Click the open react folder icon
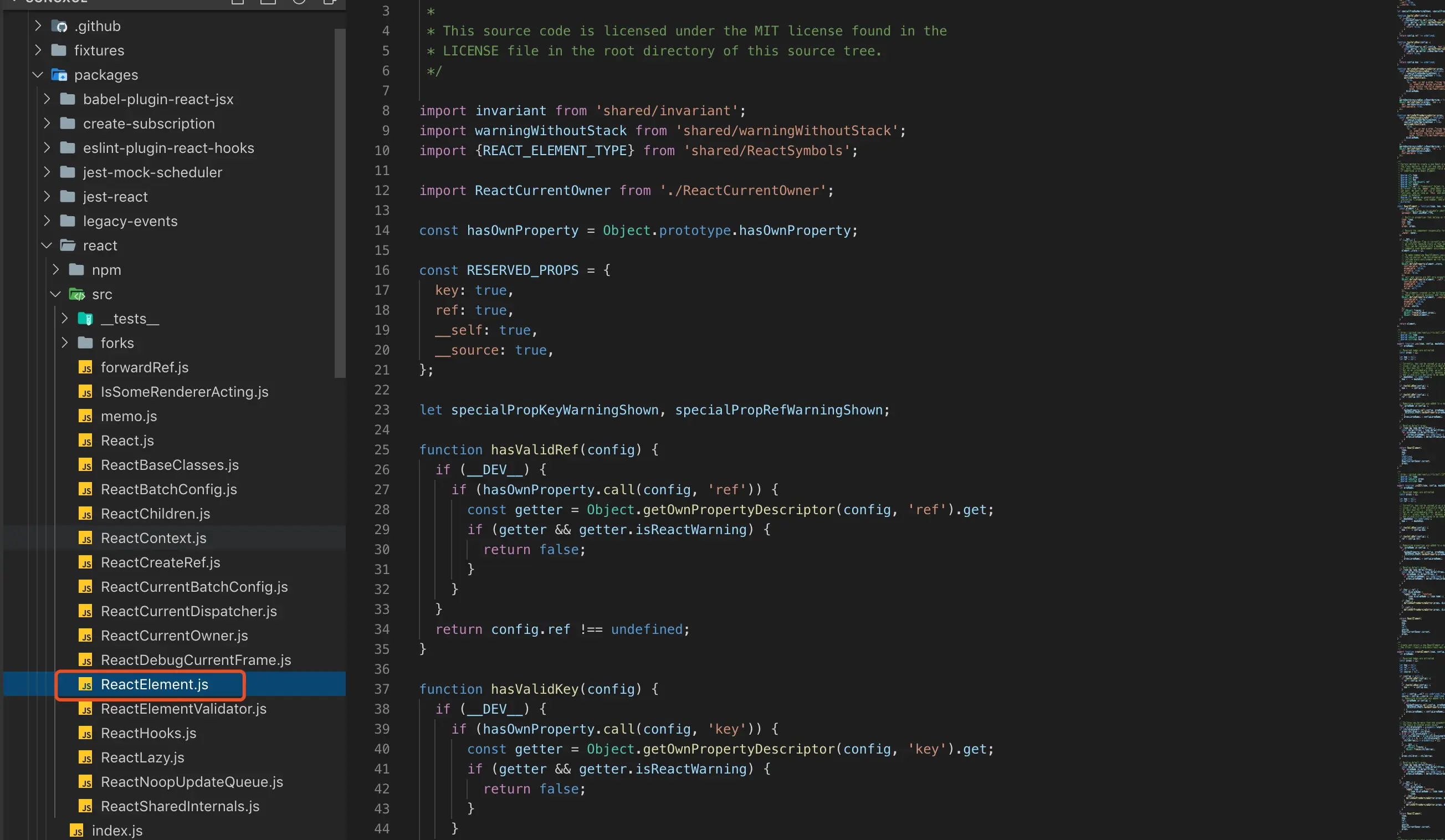This screenshot has height=840, width=1445. pos(68,246)
